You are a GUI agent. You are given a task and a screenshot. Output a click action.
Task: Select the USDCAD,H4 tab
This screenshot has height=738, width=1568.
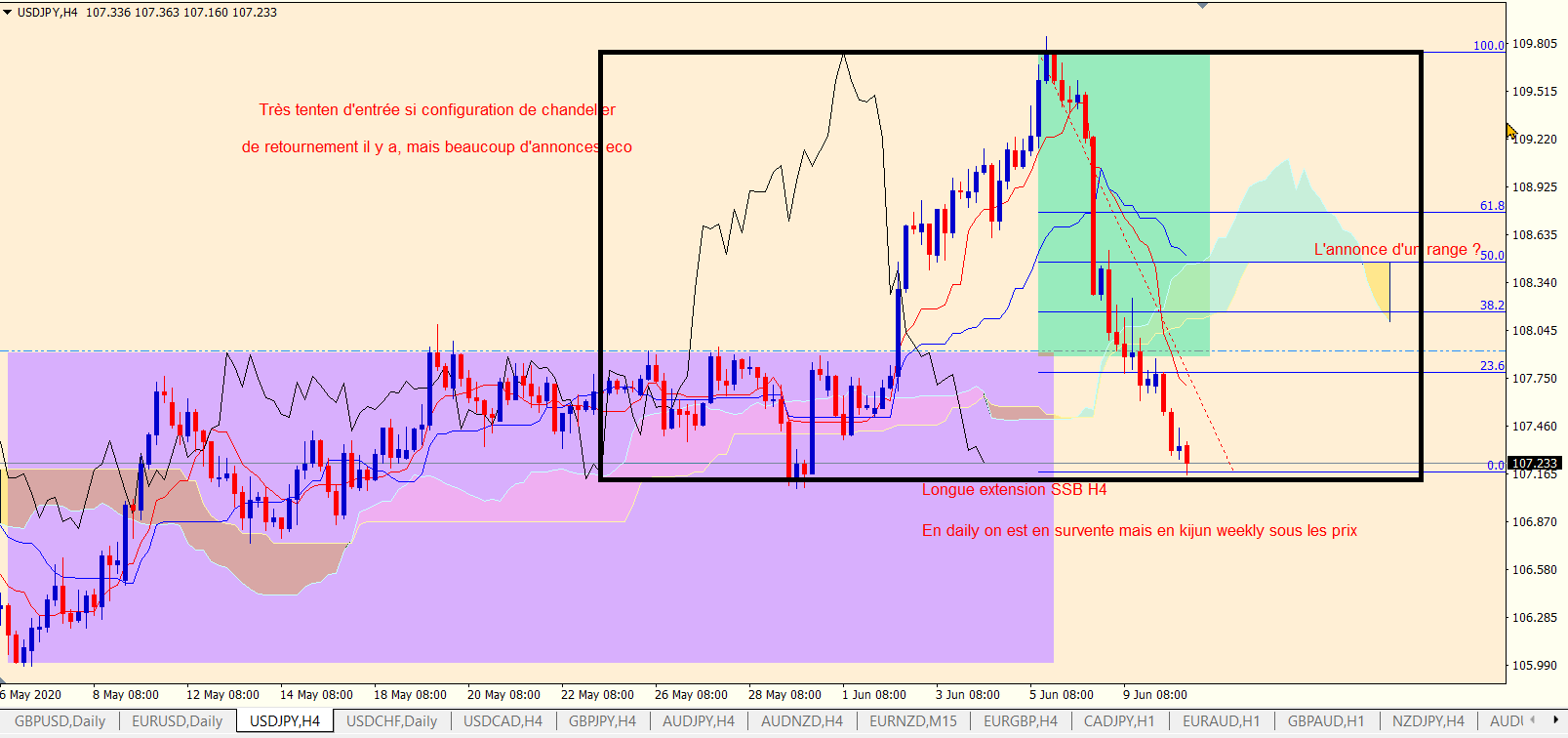tap(503, 721)
